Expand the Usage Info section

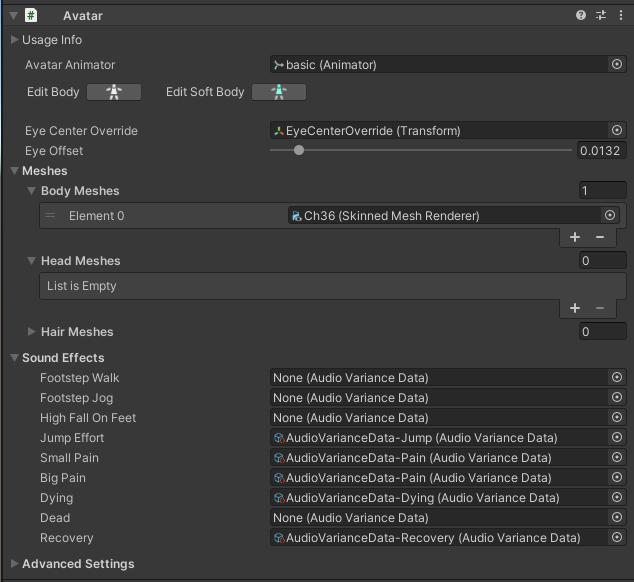pyautogui.click(x=14, y=40)
